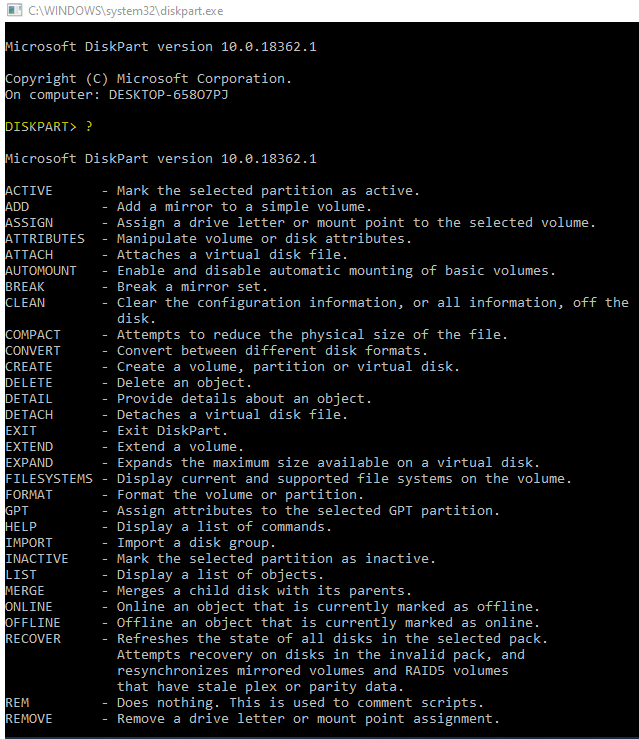The height and width of the screenshot is (739, 639).
Task: Click the DETAIL command name
Action: coord(29,399)
